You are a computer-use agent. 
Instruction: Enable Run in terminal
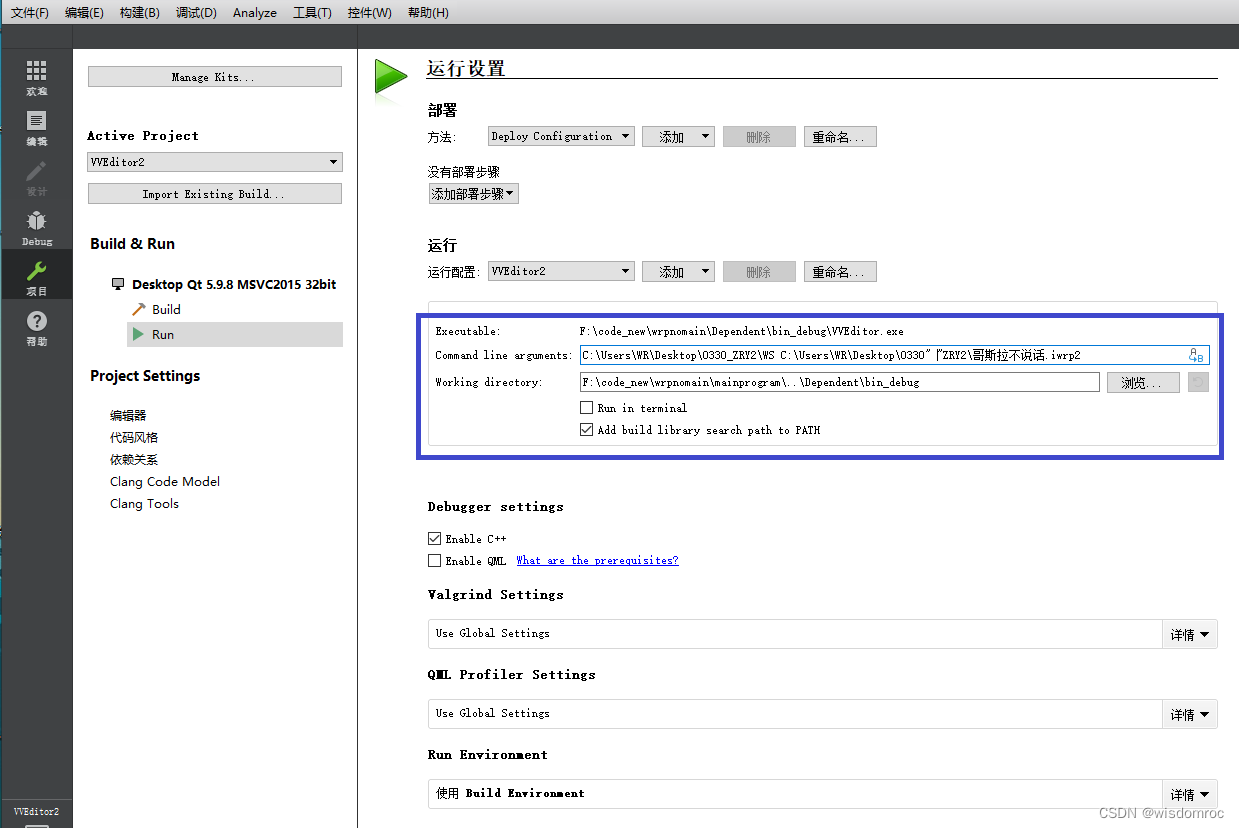(586, 407)
